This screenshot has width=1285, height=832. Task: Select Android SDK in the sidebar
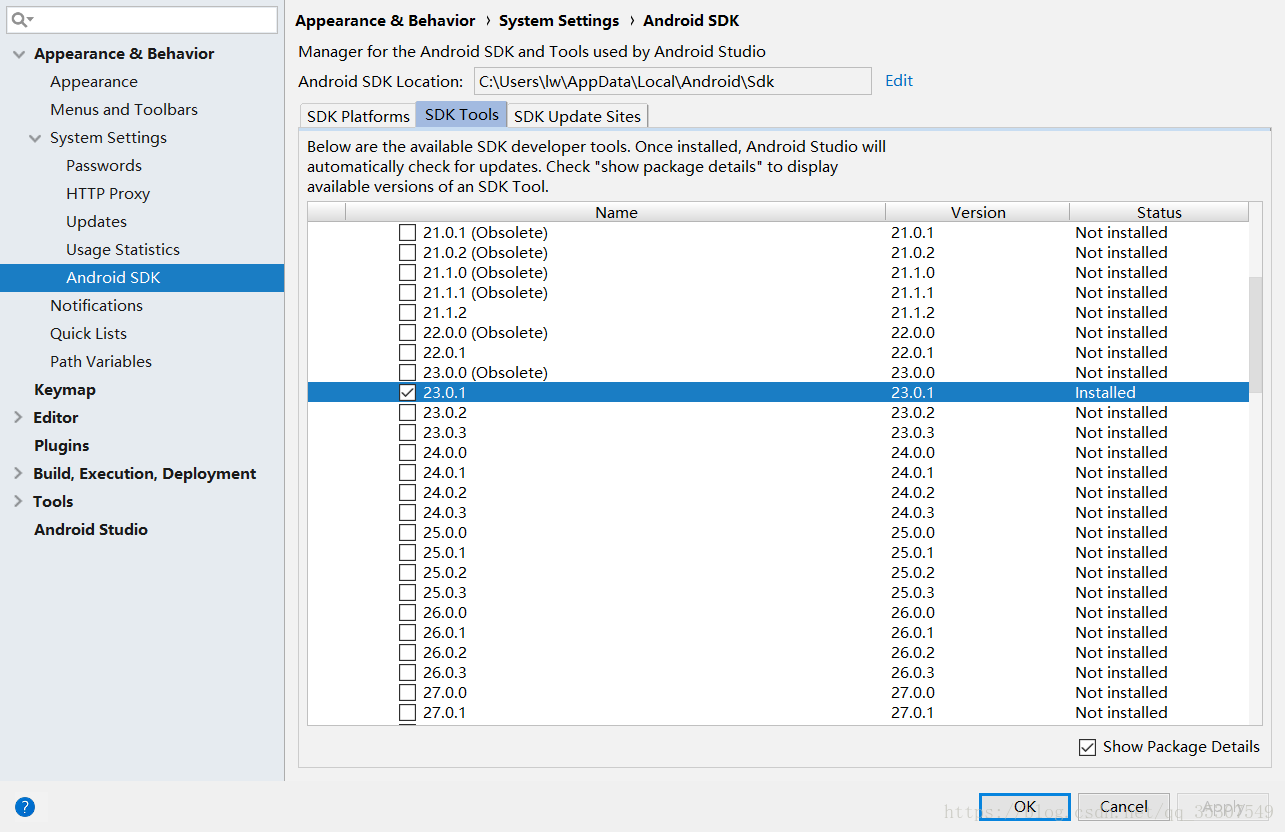[x=142, y=278]
